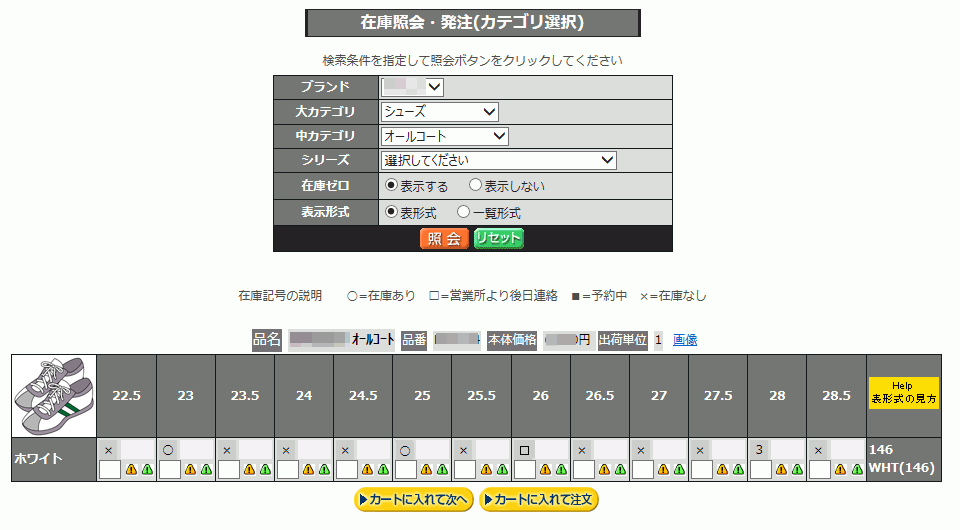
Task: Open the シリーズ dropdown 選択してください
Action: point(499,160)
